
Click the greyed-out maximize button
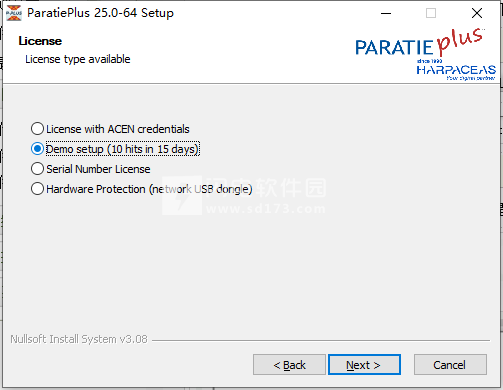tap(431, 13)
